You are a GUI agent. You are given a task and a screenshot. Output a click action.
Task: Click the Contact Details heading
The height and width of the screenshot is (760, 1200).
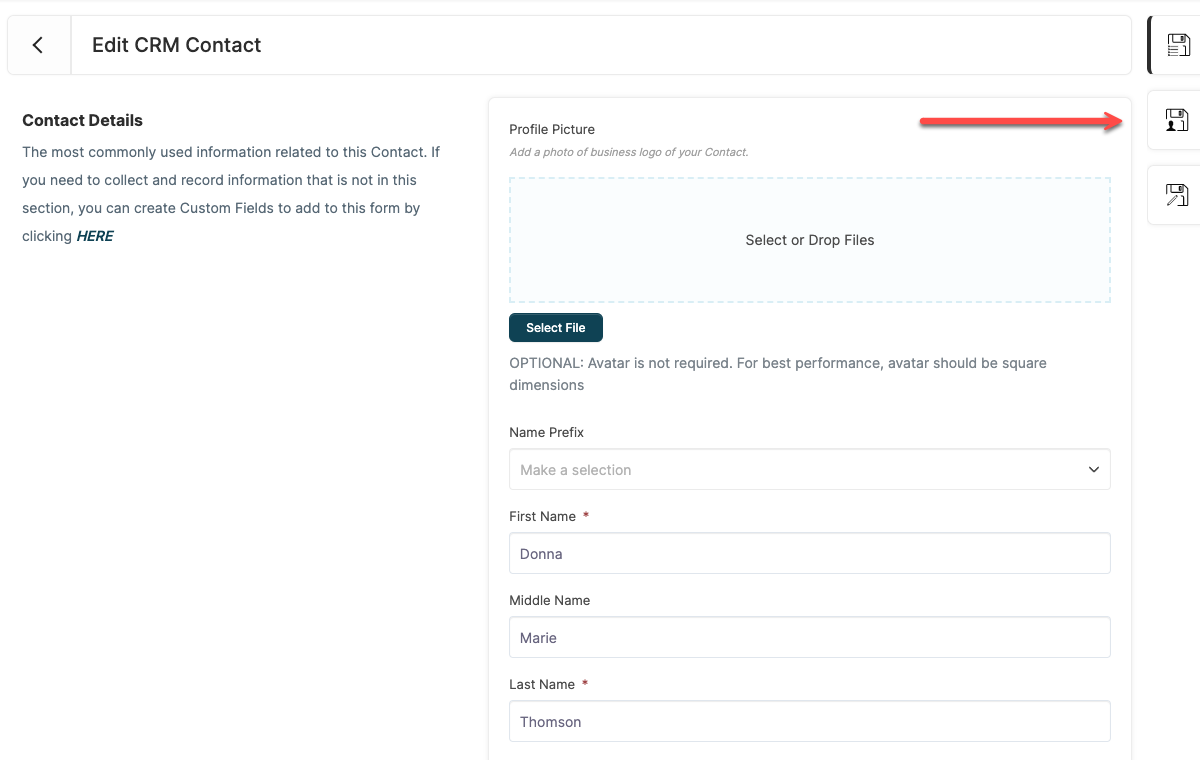83,120
